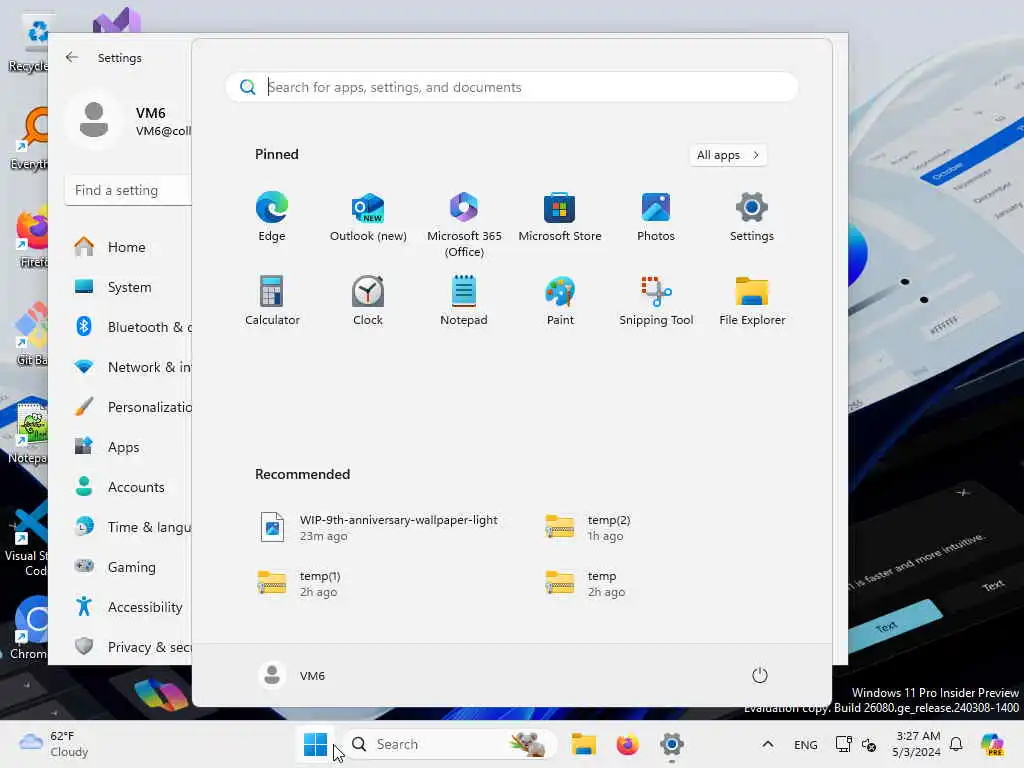Open Personalization settings category
This screenshot has width=1024, height=768.
[x=131, y=407]
